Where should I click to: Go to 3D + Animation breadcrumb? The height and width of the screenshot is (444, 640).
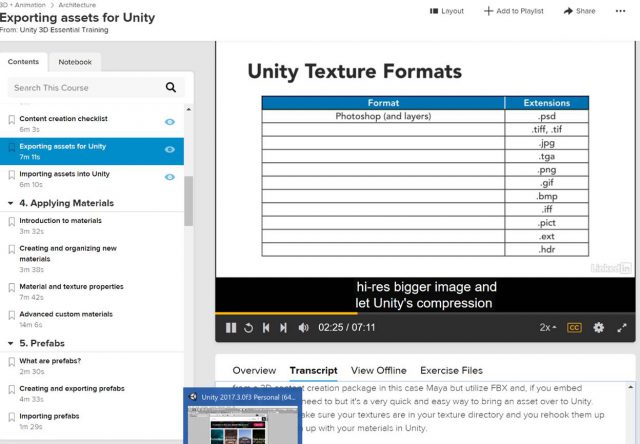tap(23, 5)
